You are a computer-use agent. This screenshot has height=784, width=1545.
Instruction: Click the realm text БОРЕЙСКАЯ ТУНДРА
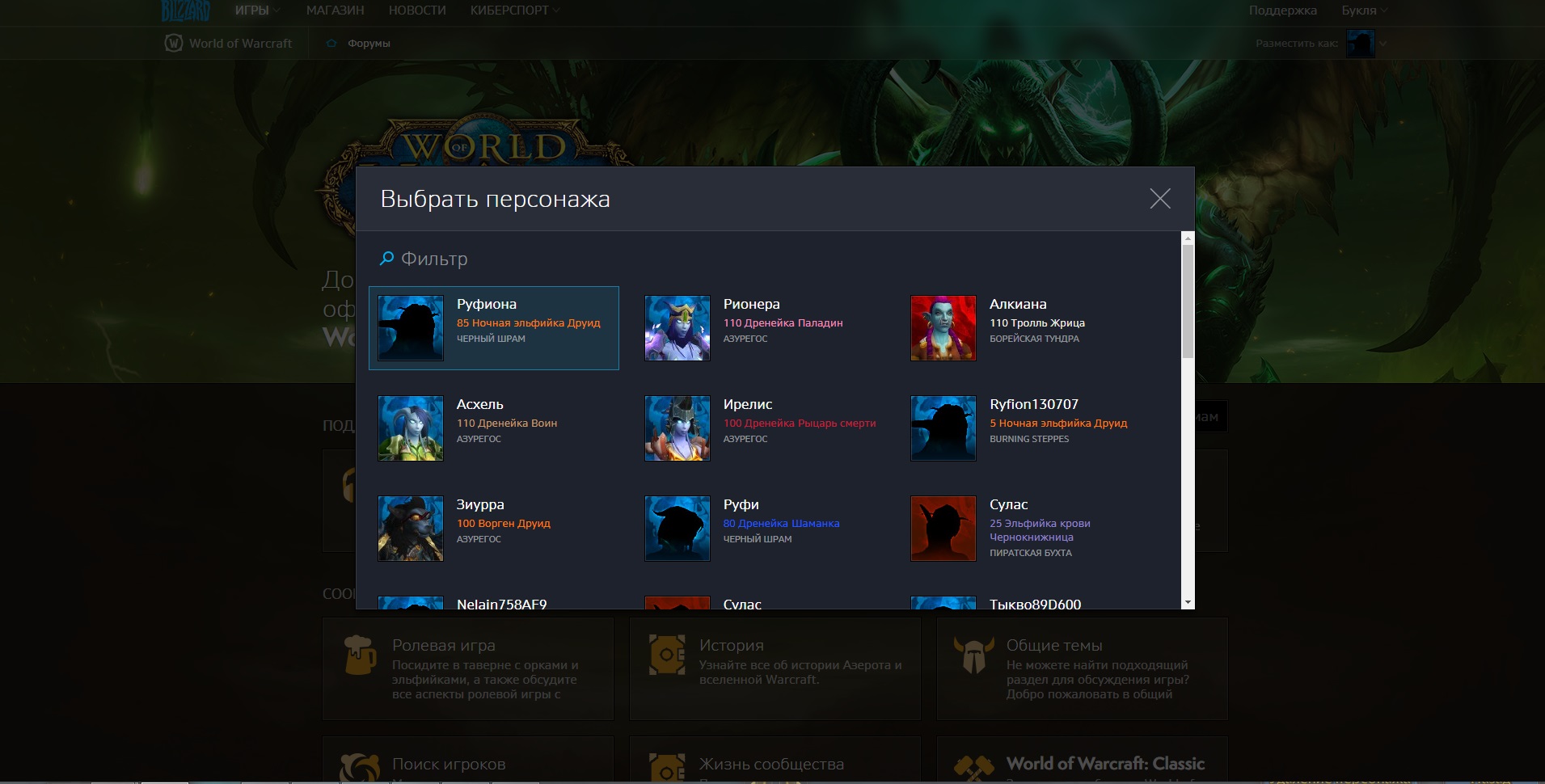coord(1035,339)
